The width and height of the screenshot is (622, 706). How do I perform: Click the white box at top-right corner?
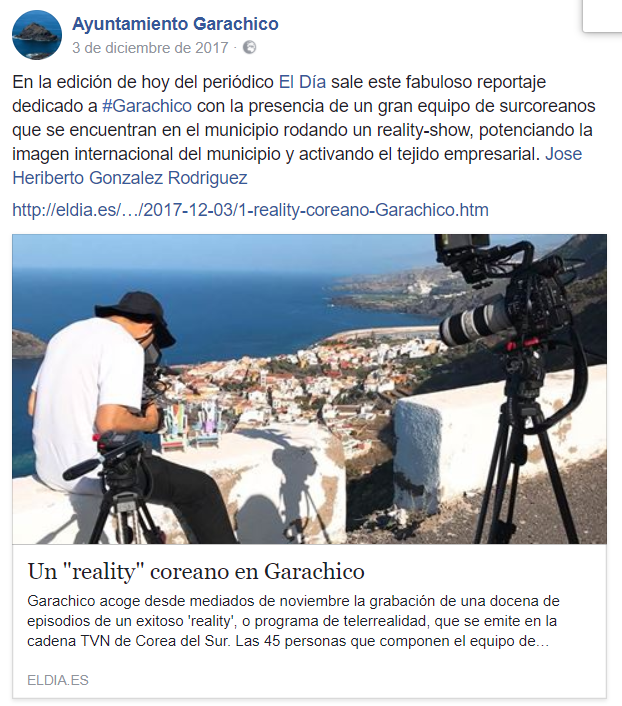coord(602,16)
